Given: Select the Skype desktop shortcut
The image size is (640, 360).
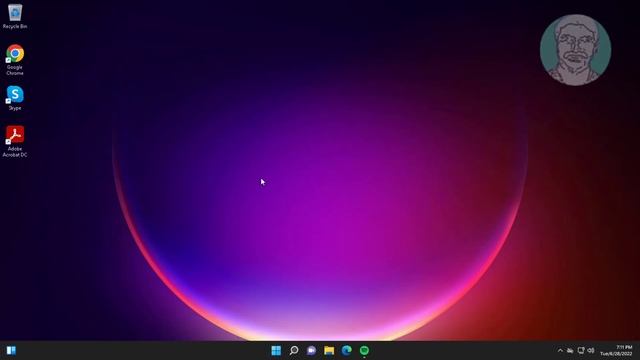Looking at the screenshot, I should click(x=15, y=98).
